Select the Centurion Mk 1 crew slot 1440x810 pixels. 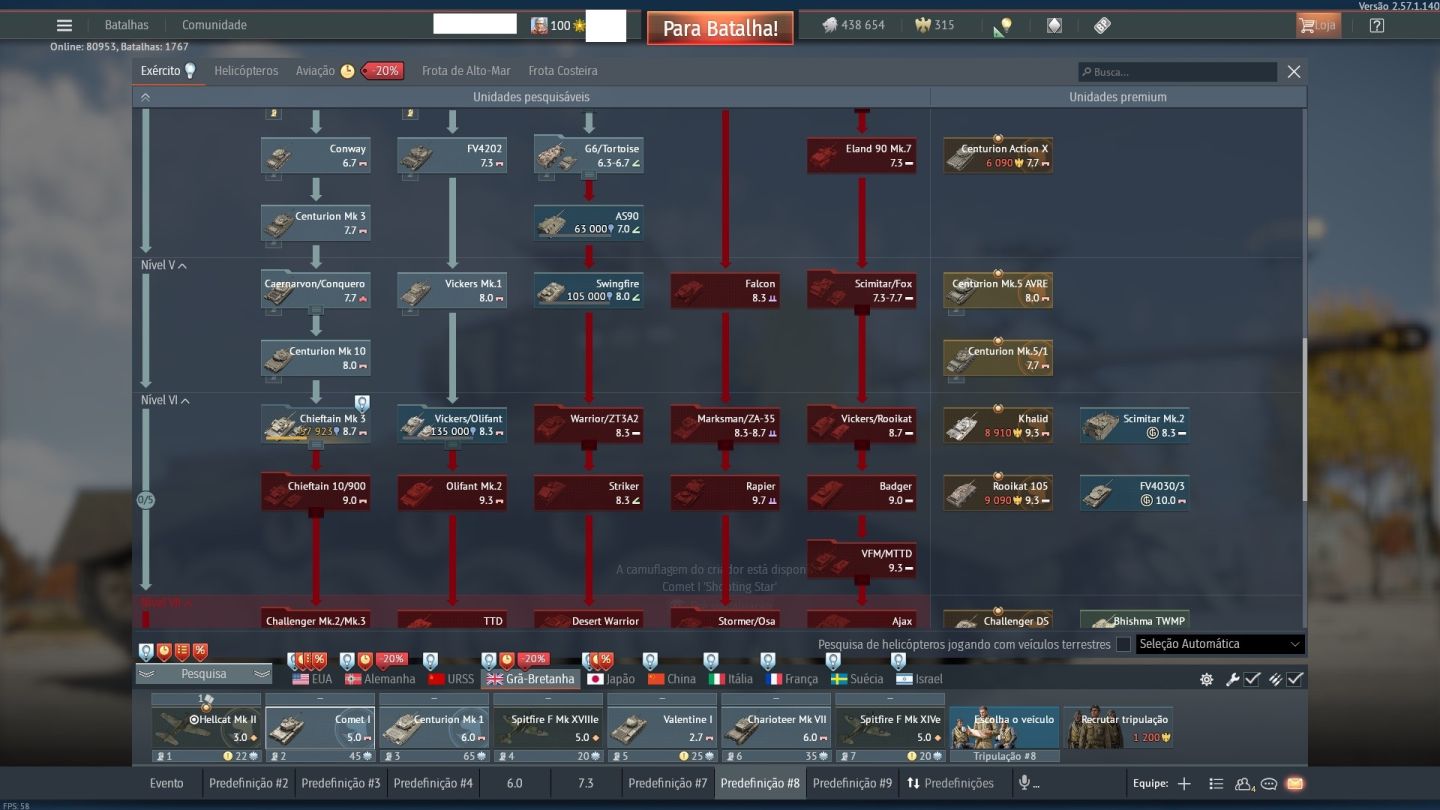tap(434, 728)
